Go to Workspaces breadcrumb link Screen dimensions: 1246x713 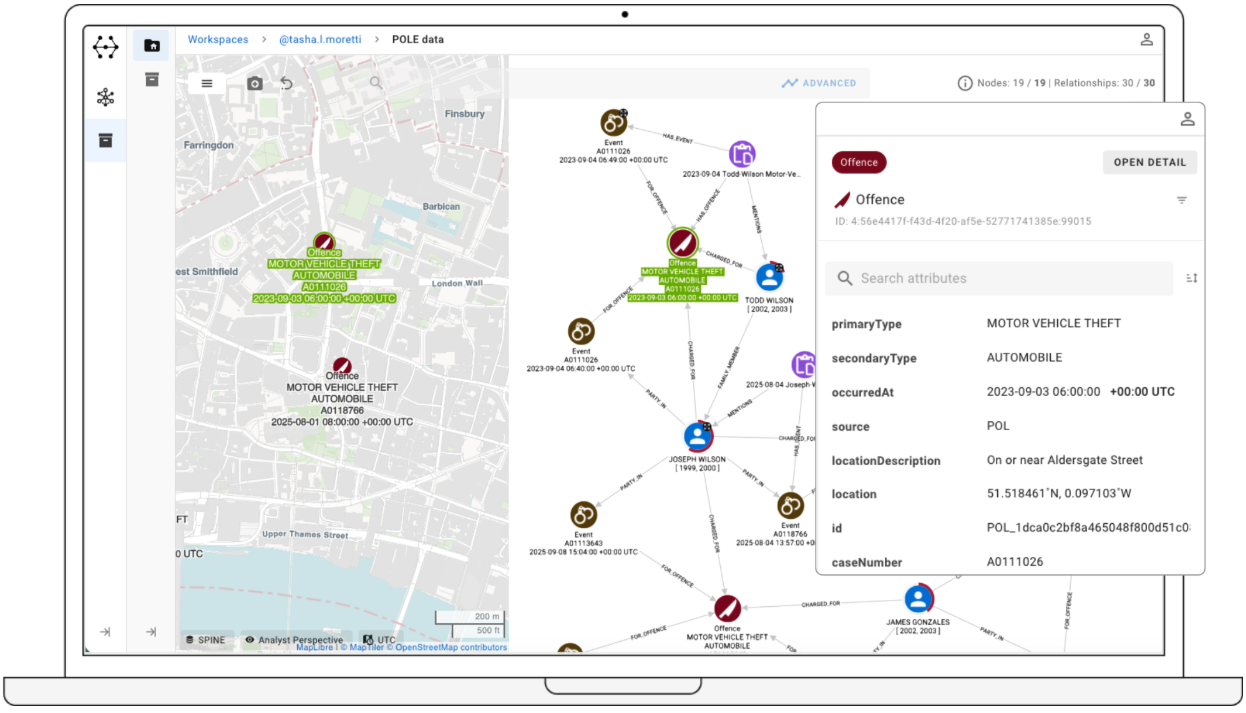[218, 40]
